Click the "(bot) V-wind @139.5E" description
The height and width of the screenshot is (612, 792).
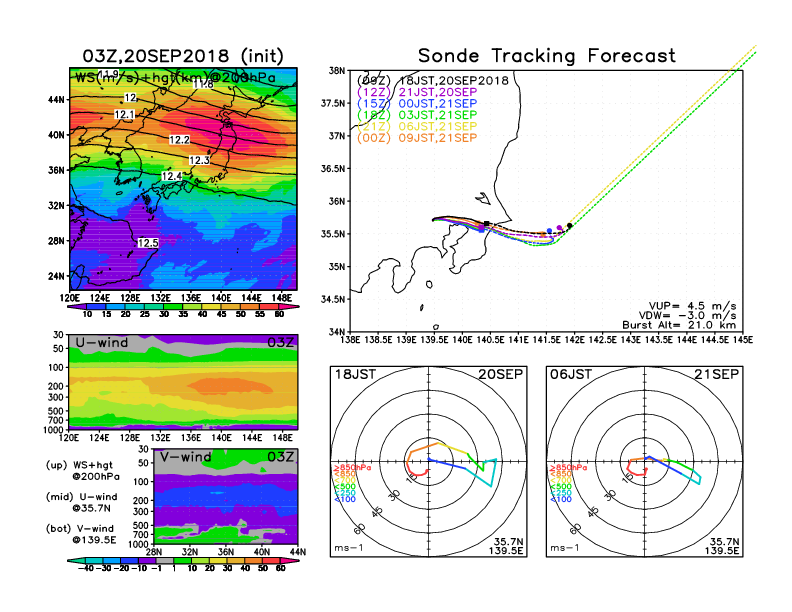point(81,534)
